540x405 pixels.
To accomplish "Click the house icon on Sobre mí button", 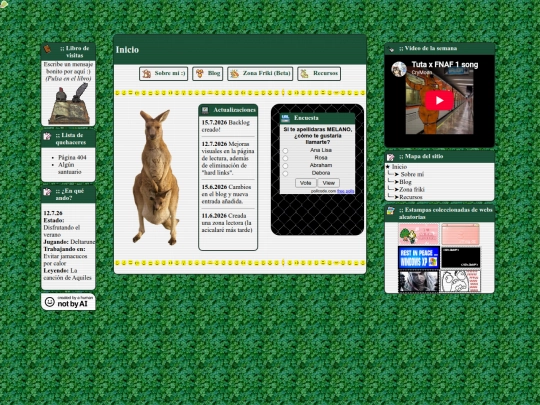I will [x=147, y=73].
